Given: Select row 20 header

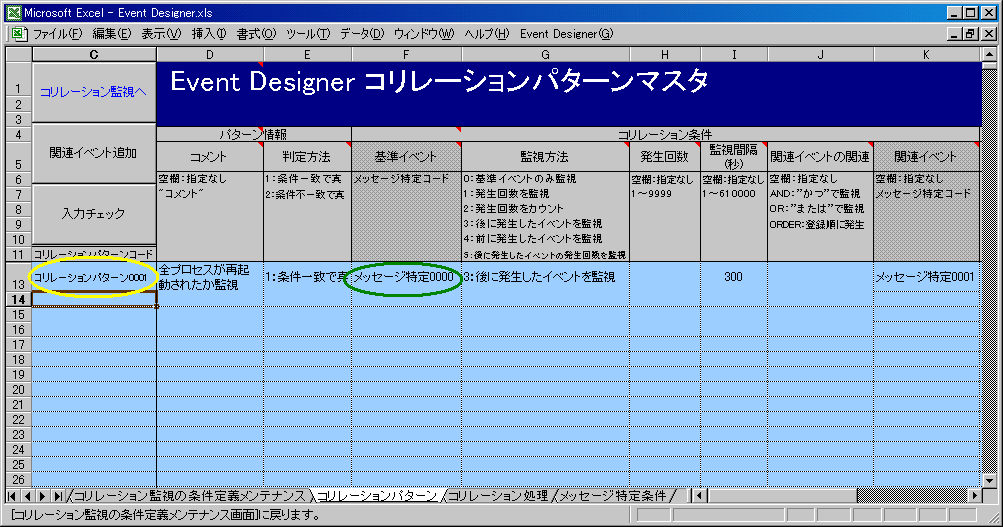Looking at the screenshot, I should pyautogui.click(x=19, y=389).
